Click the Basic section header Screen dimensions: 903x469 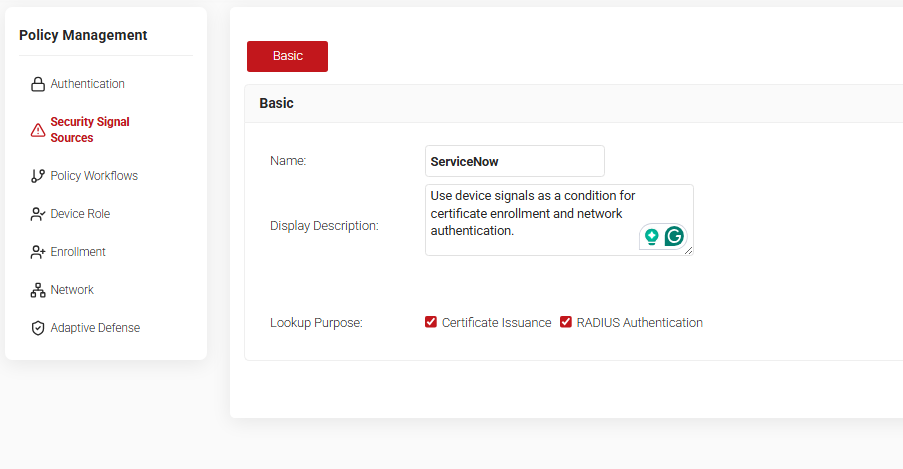pyautogui.click(x=276, y=103)
